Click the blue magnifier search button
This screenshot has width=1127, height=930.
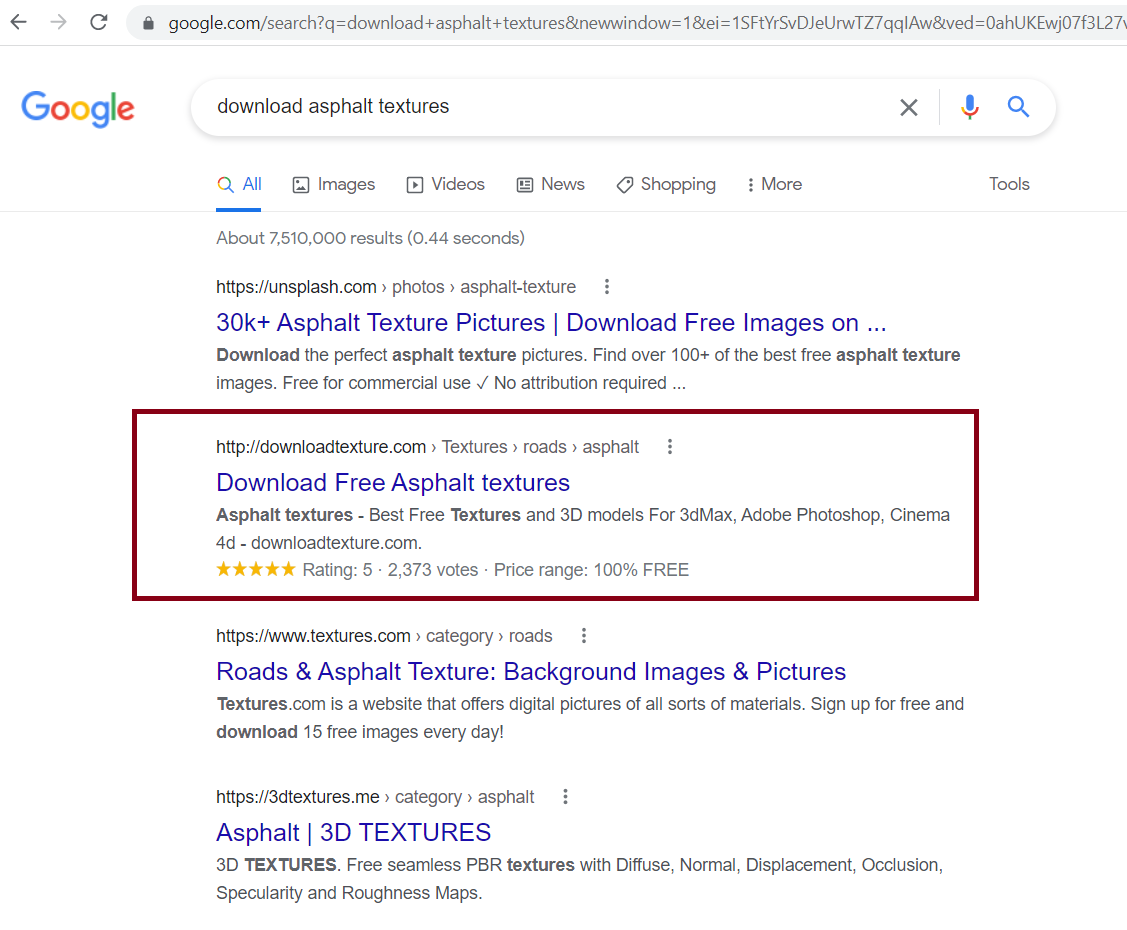(1018, 107)
